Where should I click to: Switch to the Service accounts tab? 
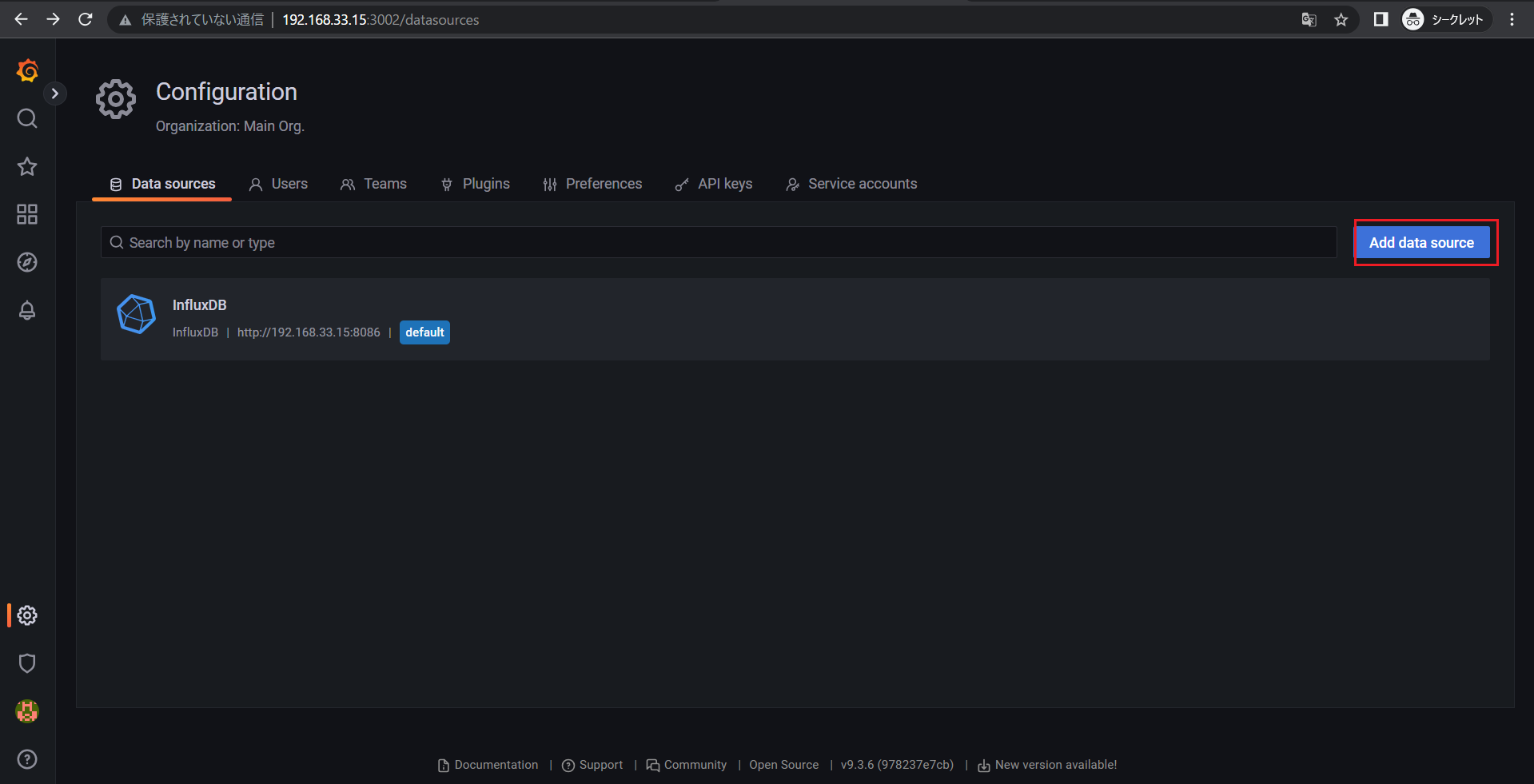point(851,184)
